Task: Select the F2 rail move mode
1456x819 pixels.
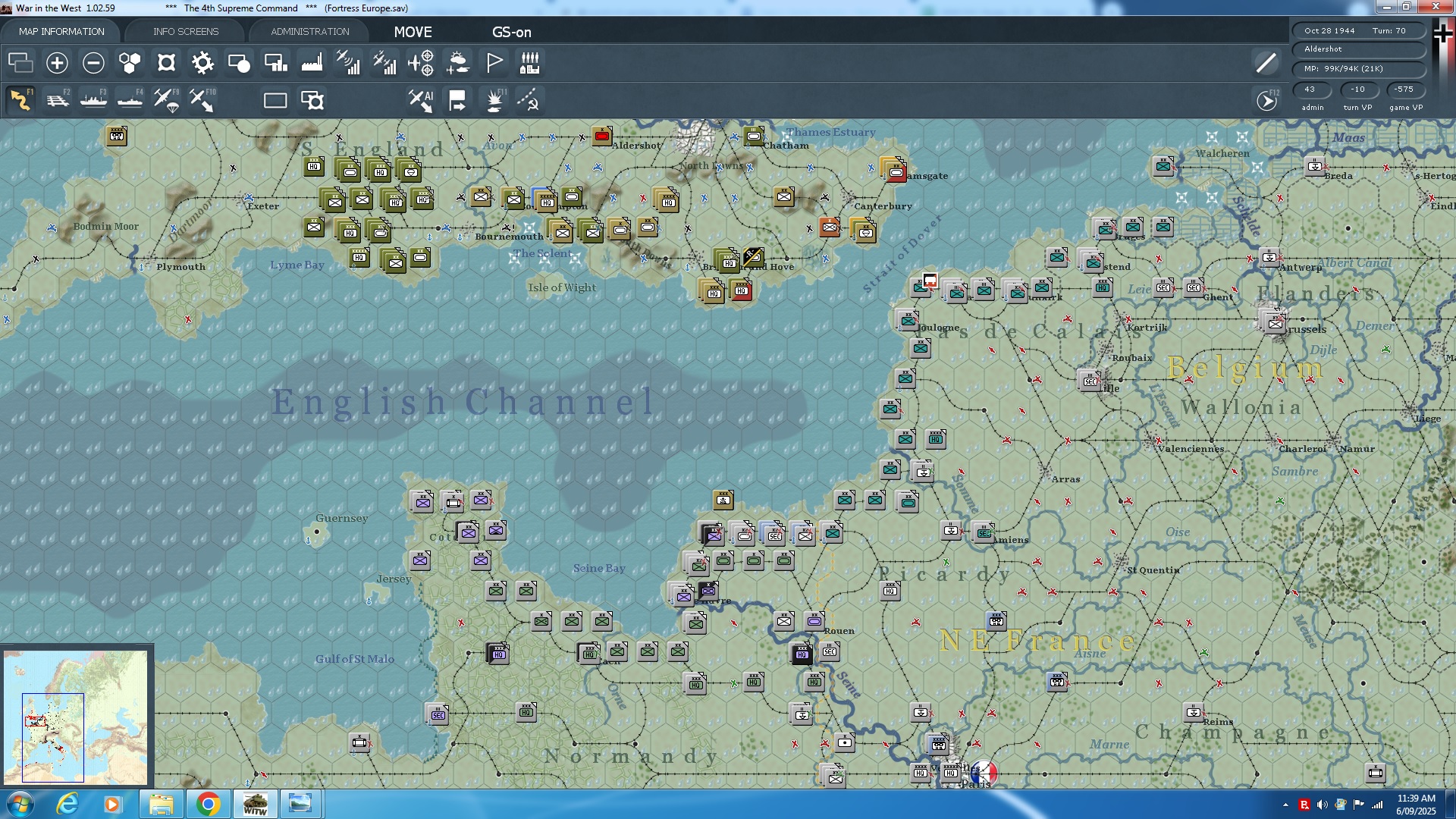Action: (57, 100)
